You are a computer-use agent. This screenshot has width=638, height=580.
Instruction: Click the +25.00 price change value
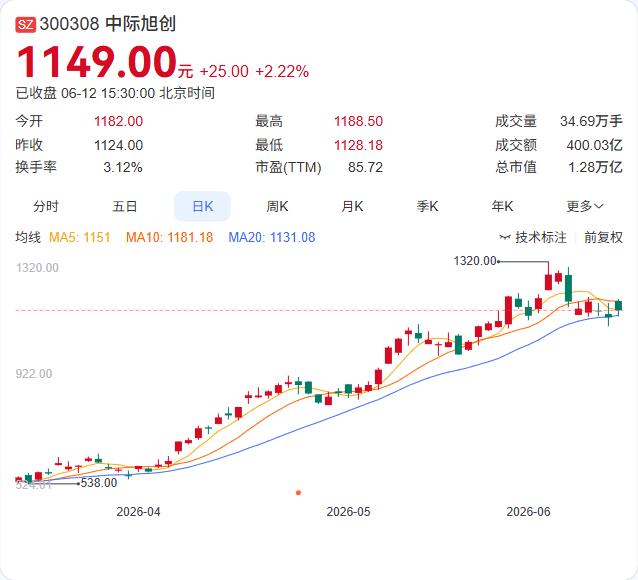[x=224, y=72]
